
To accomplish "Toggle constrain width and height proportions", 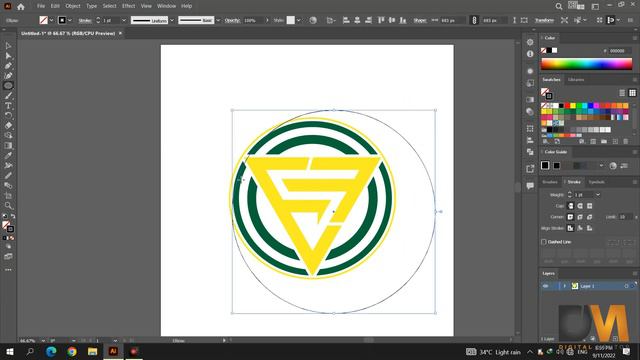I will click(474, 20).
